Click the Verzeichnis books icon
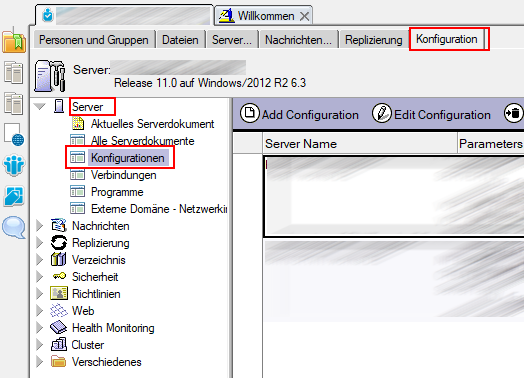The width and height of the screenshot is (524, 378). click(x=59, y=259)
